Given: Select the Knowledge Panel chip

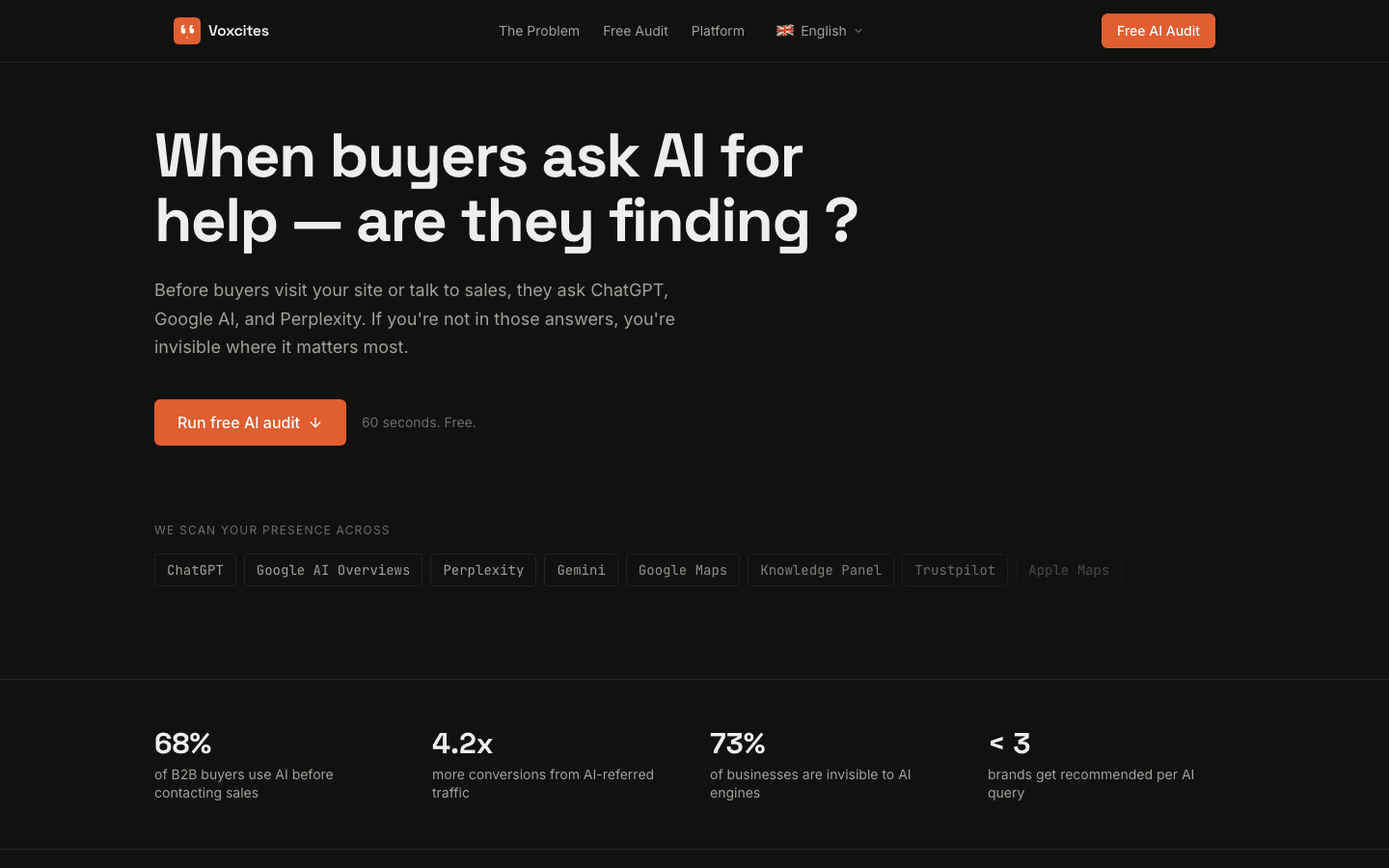Looking at the screenshot, I should pyautogui.click(x=821, y=570).
